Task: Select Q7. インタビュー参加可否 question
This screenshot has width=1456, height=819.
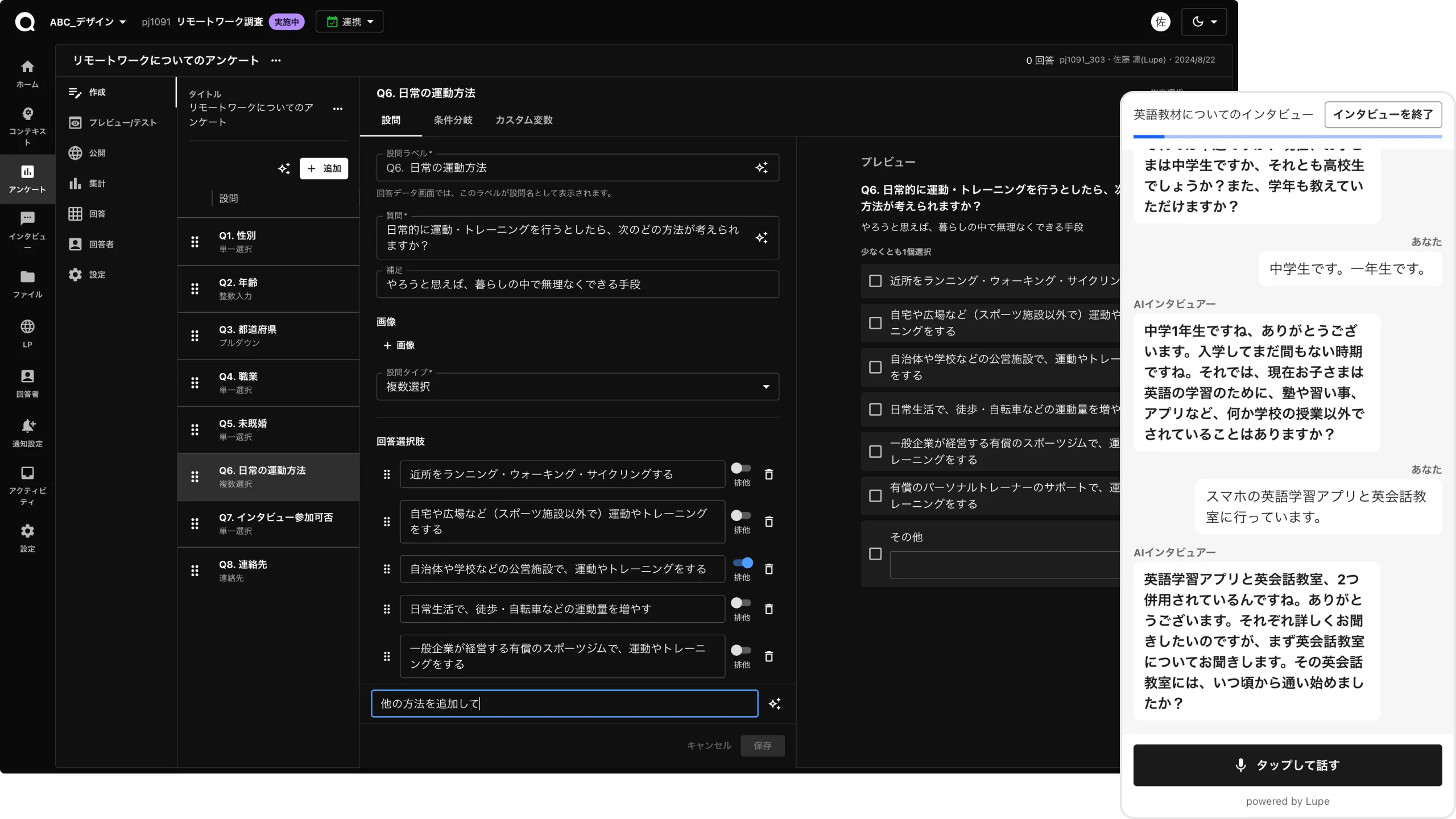Action: 268,524
